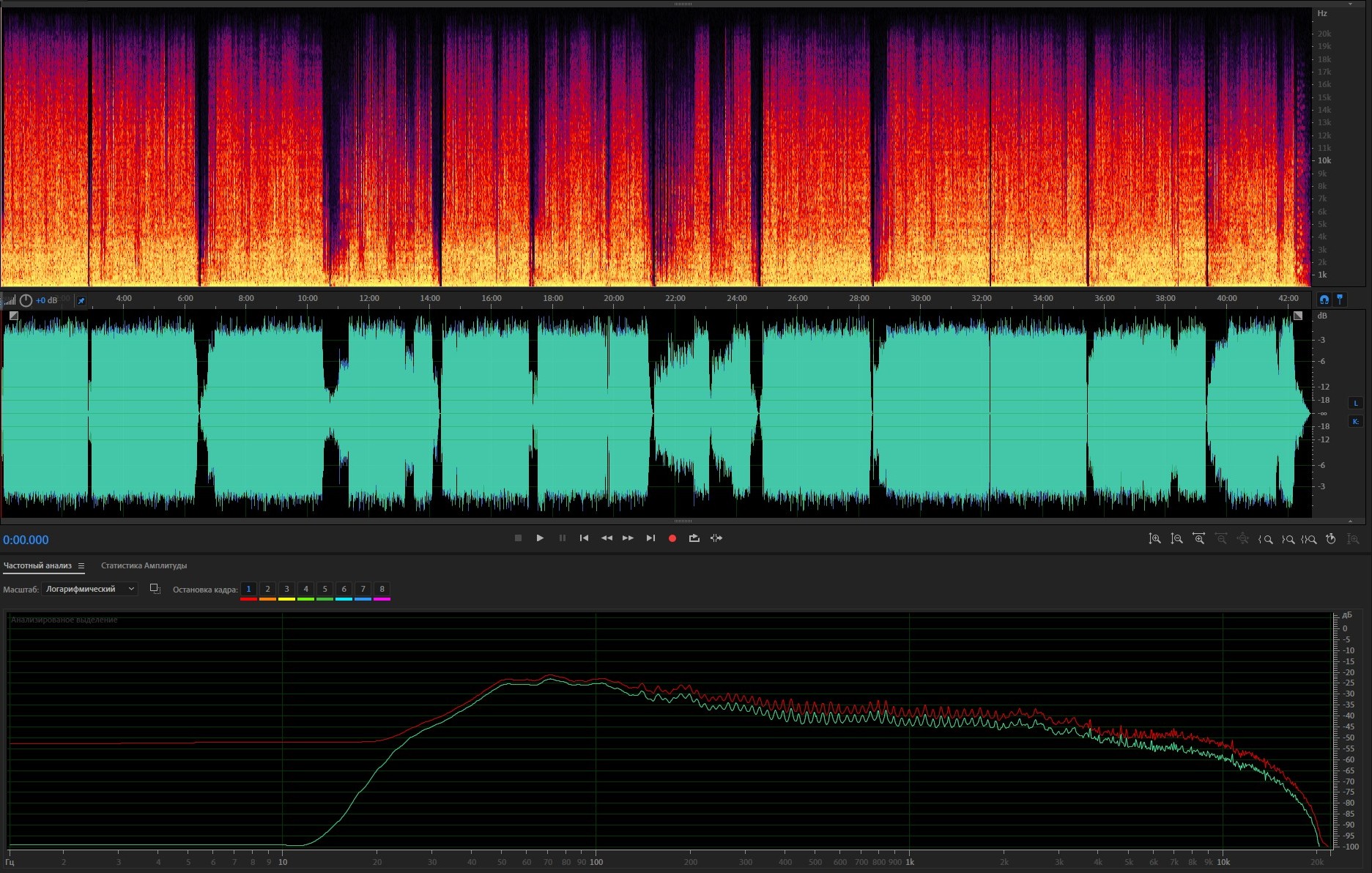Zoom to selection icon

tap(1309, 539)
